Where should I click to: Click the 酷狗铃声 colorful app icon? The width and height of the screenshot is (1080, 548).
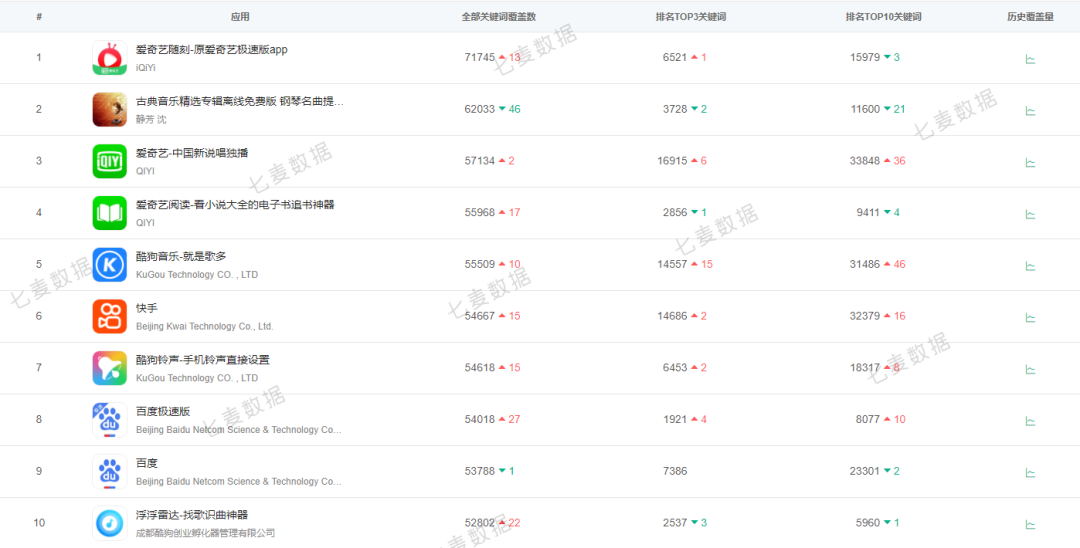(x=110, y=368)
